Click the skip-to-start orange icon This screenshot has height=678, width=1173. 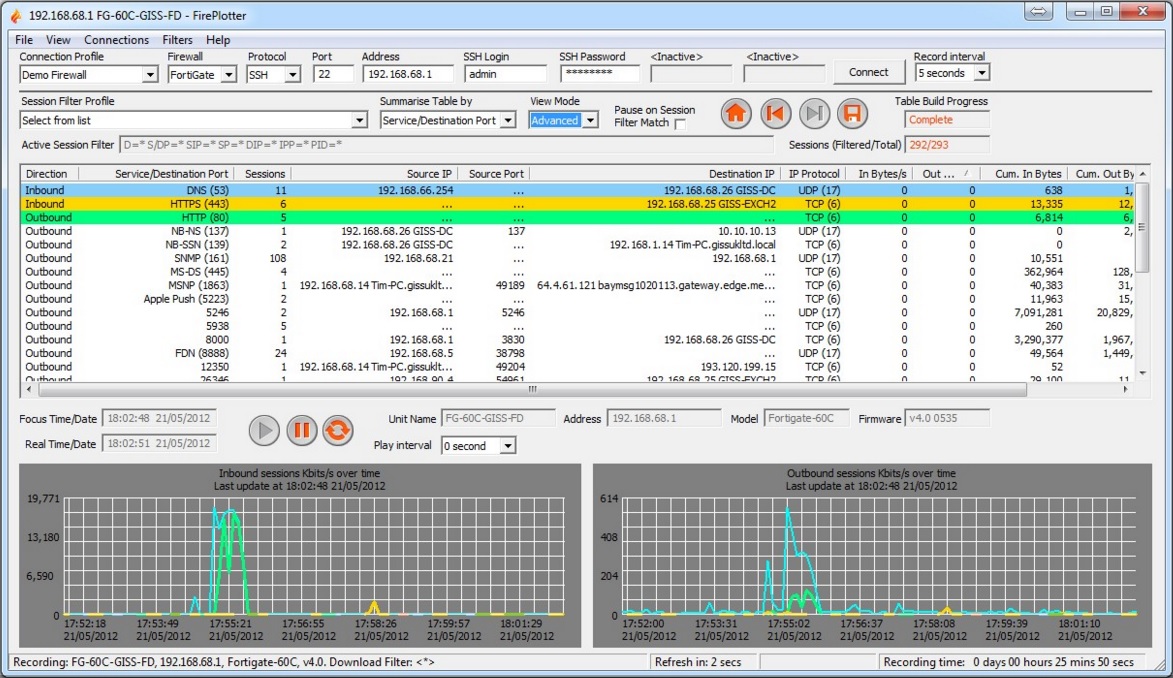(x=776, y=113)
